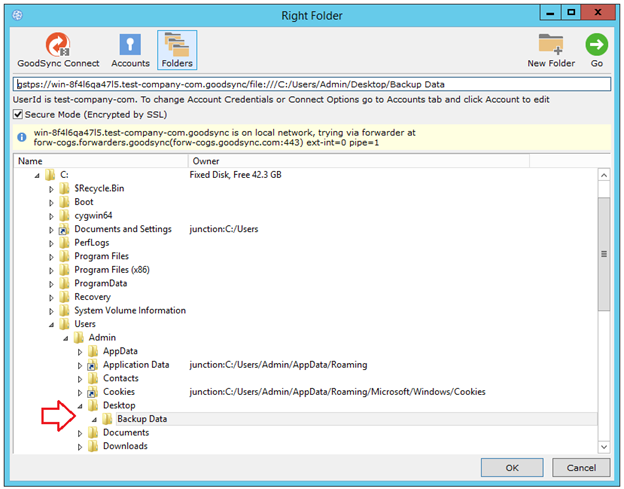Open the Accounts tab icon
The height and width of the screenshot is (489, 624).
pos(130,44)
